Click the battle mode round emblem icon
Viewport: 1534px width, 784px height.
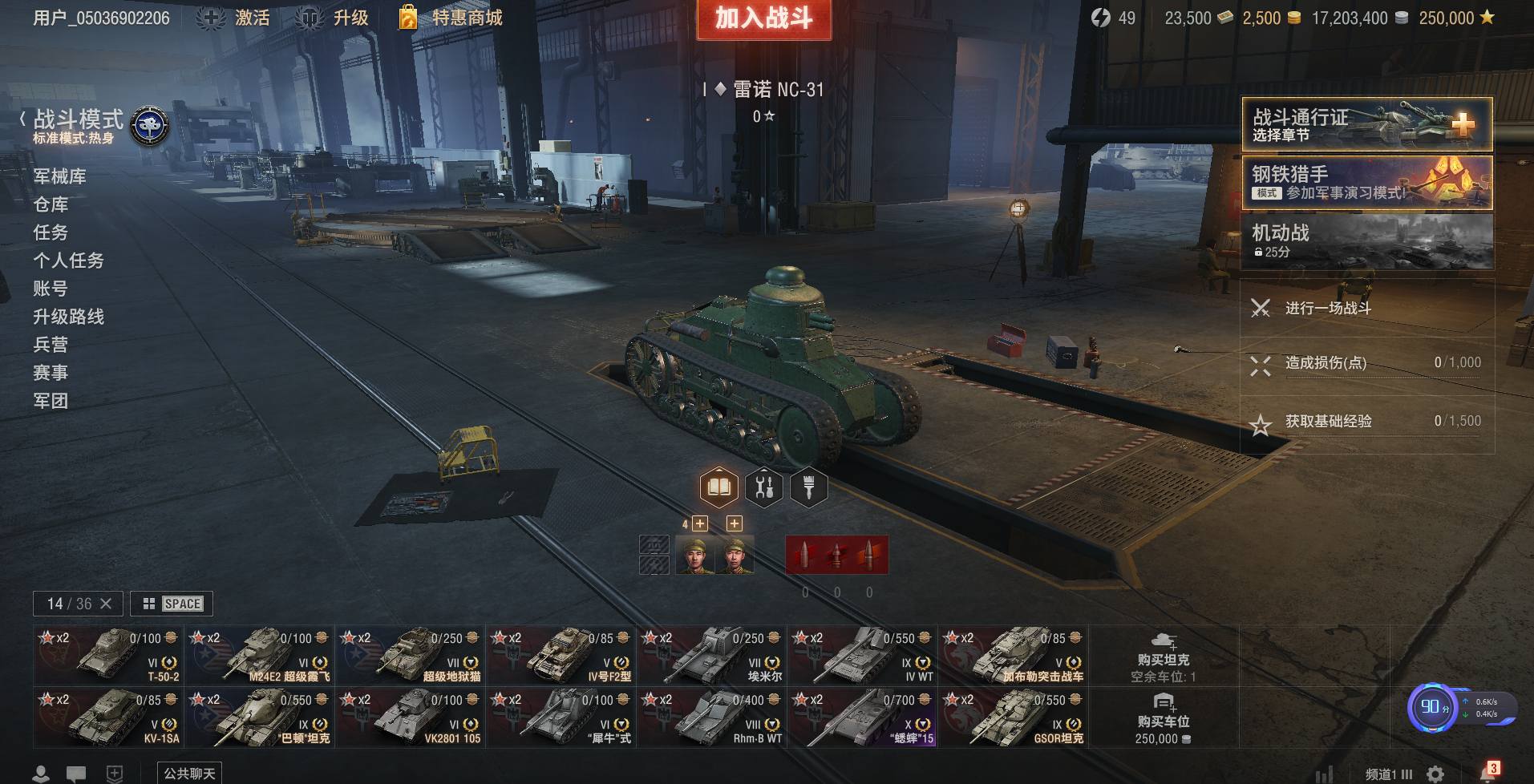[149, 126]
